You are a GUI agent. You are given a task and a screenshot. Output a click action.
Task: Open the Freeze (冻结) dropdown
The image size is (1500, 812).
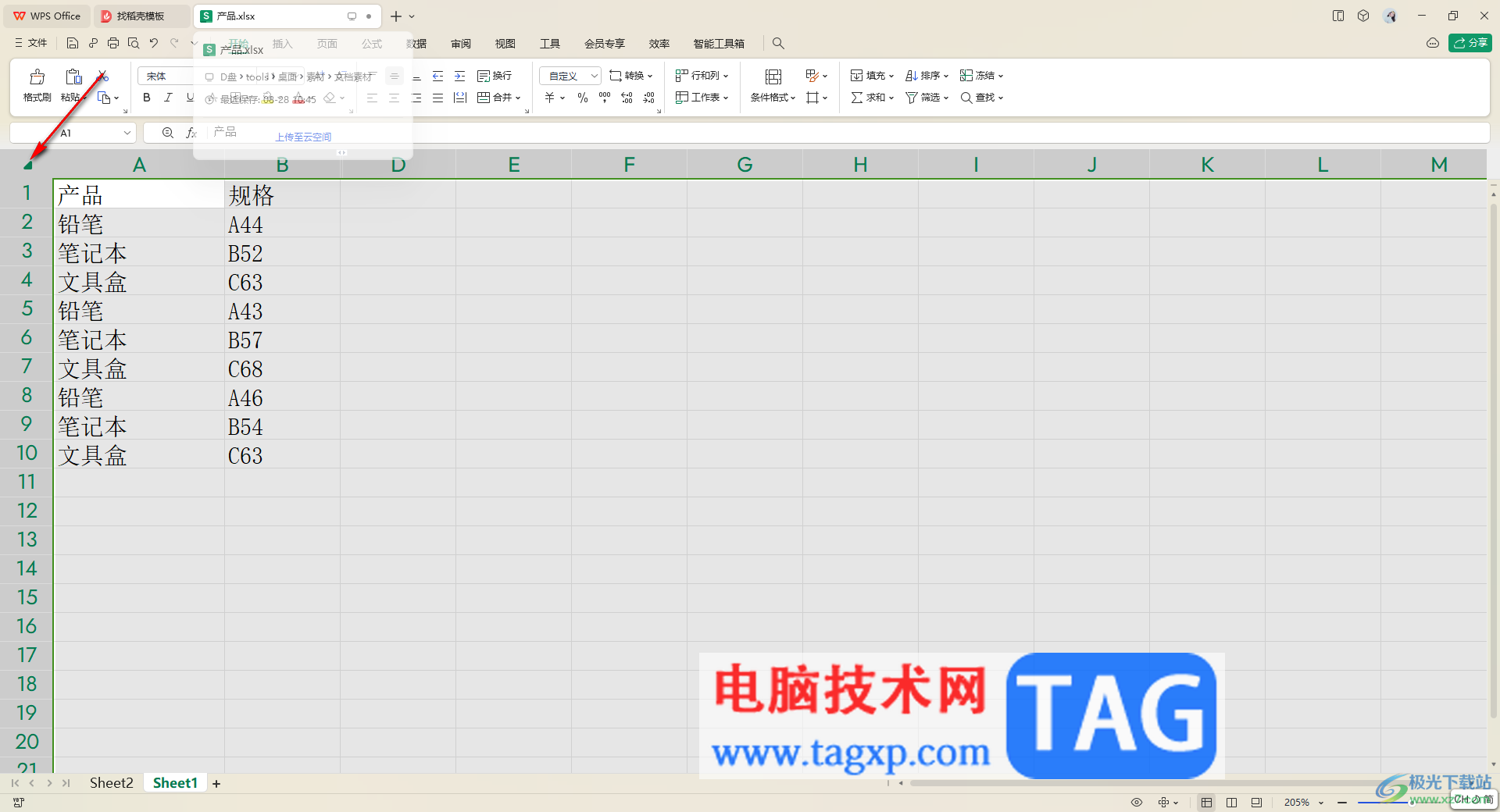981,76
